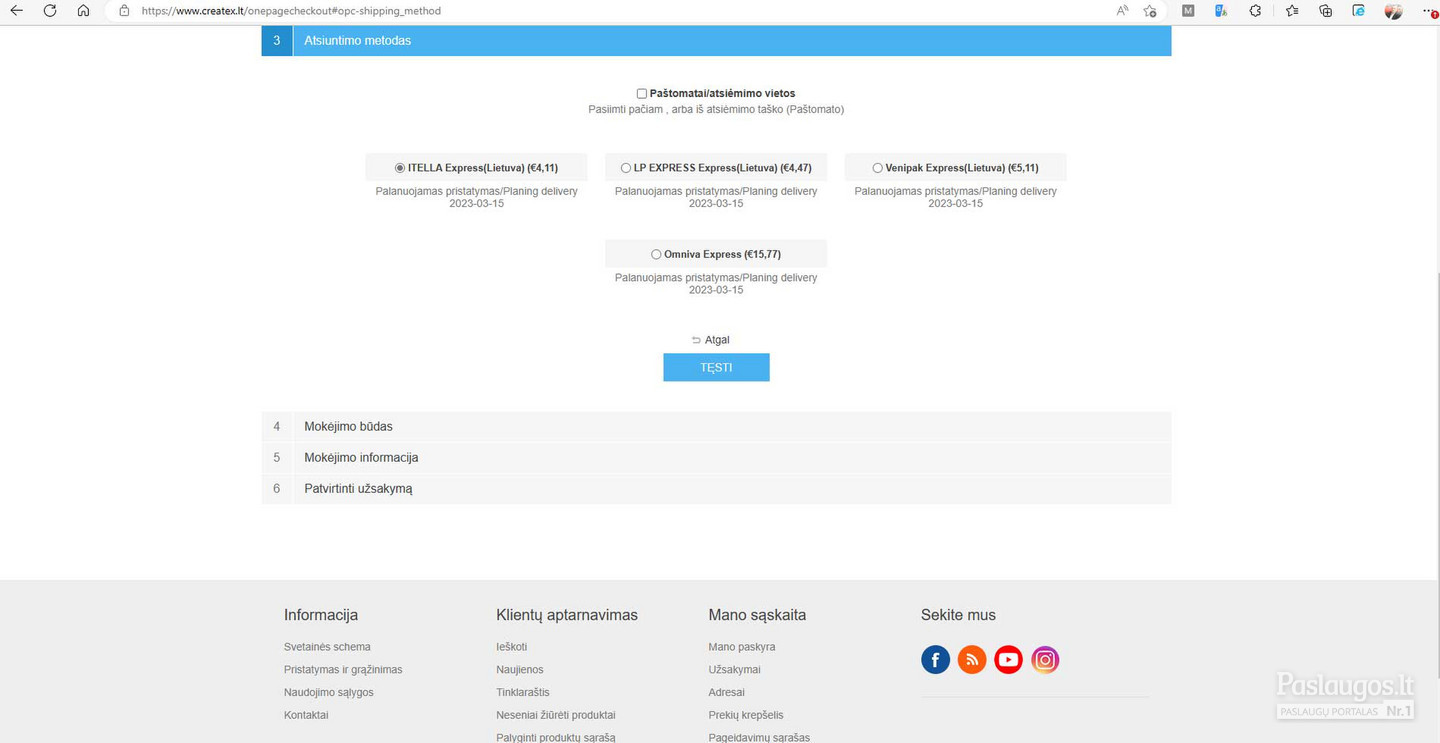The width and height of the screenshot is (1440, 743).
Task: Open Prekių krepšelis footer link
Action: coord(746,715)
